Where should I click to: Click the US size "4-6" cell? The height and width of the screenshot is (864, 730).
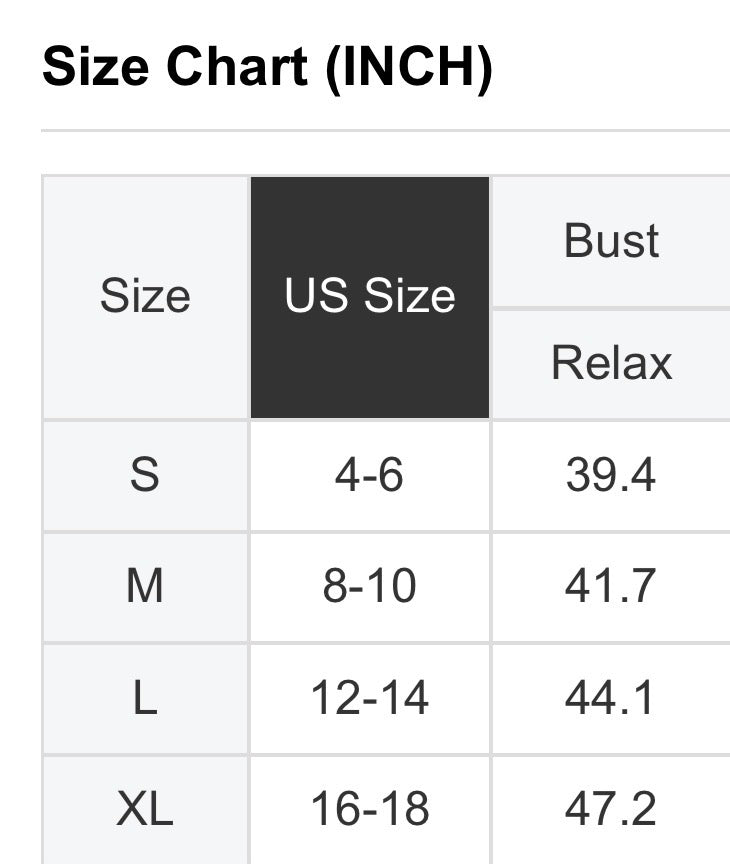(x=370, y=475)
